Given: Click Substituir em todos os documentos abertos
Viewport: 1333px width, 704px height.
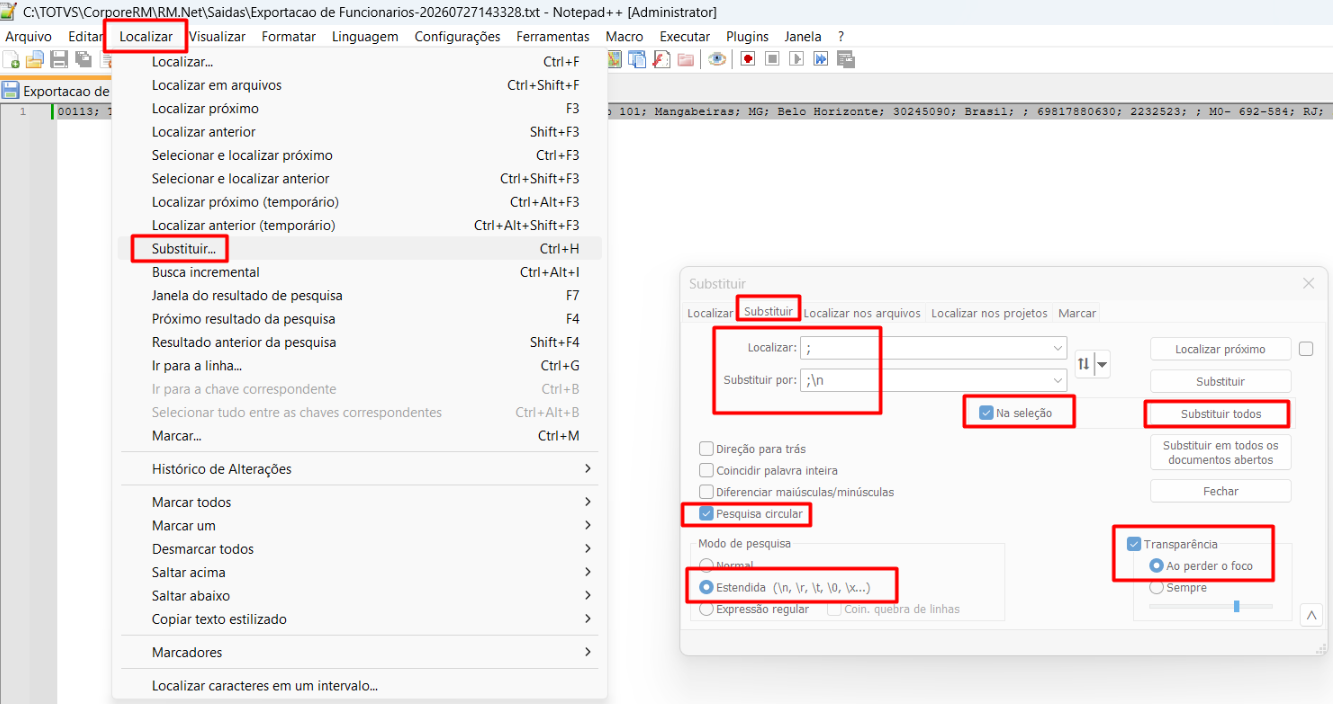Looking at the screenshot, I should tap(1220, 452).
